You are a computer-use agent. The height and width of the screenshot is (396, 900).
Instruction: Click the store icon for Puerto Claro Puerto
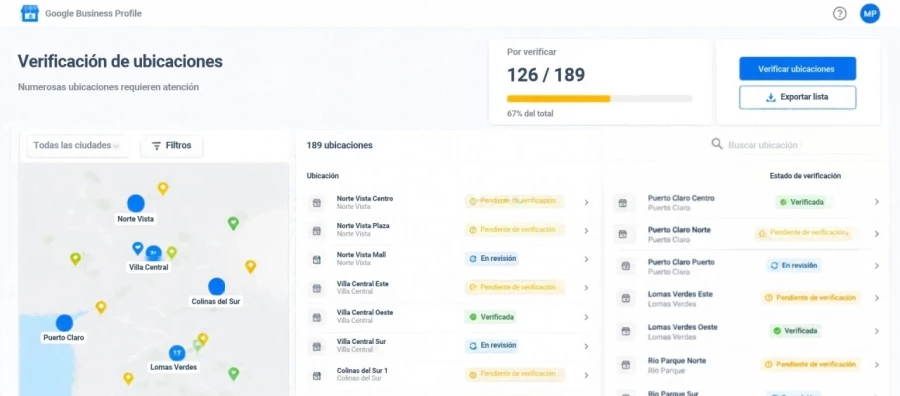pyautogui.click(x=626, y=266)
